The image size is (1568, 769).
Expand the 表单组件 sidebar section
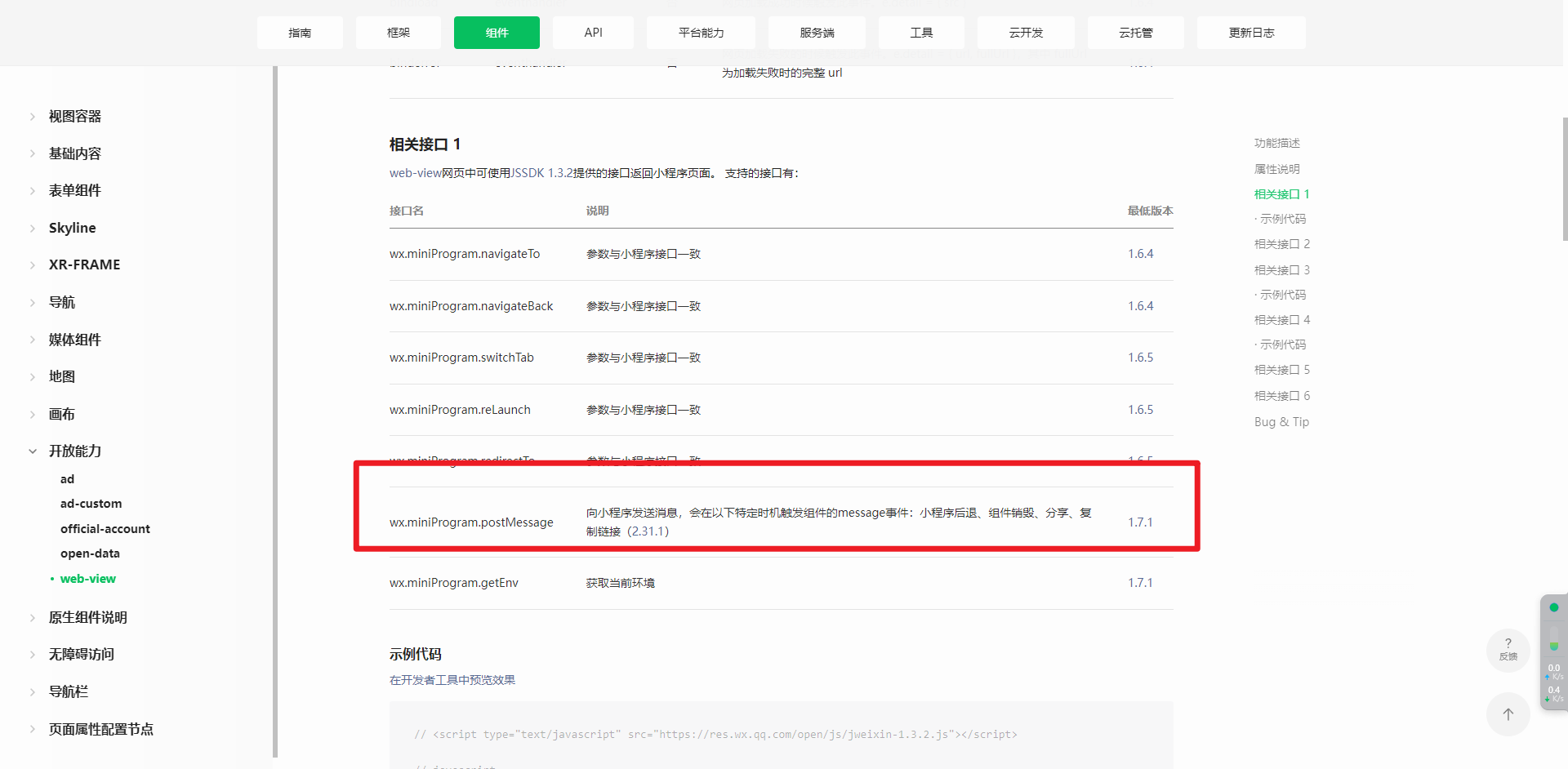(x=74, y=190)
